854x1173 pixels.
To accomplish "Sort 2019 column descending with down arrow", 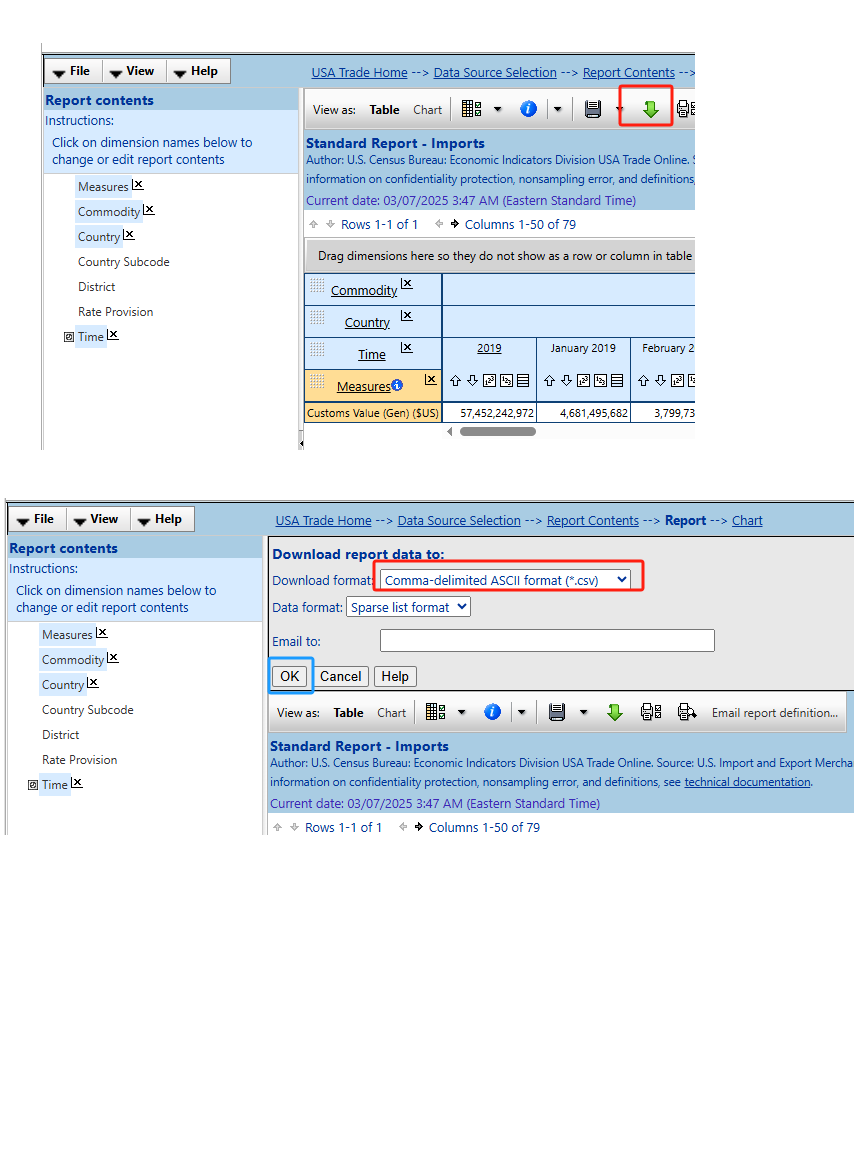I will tap(473, 381).
